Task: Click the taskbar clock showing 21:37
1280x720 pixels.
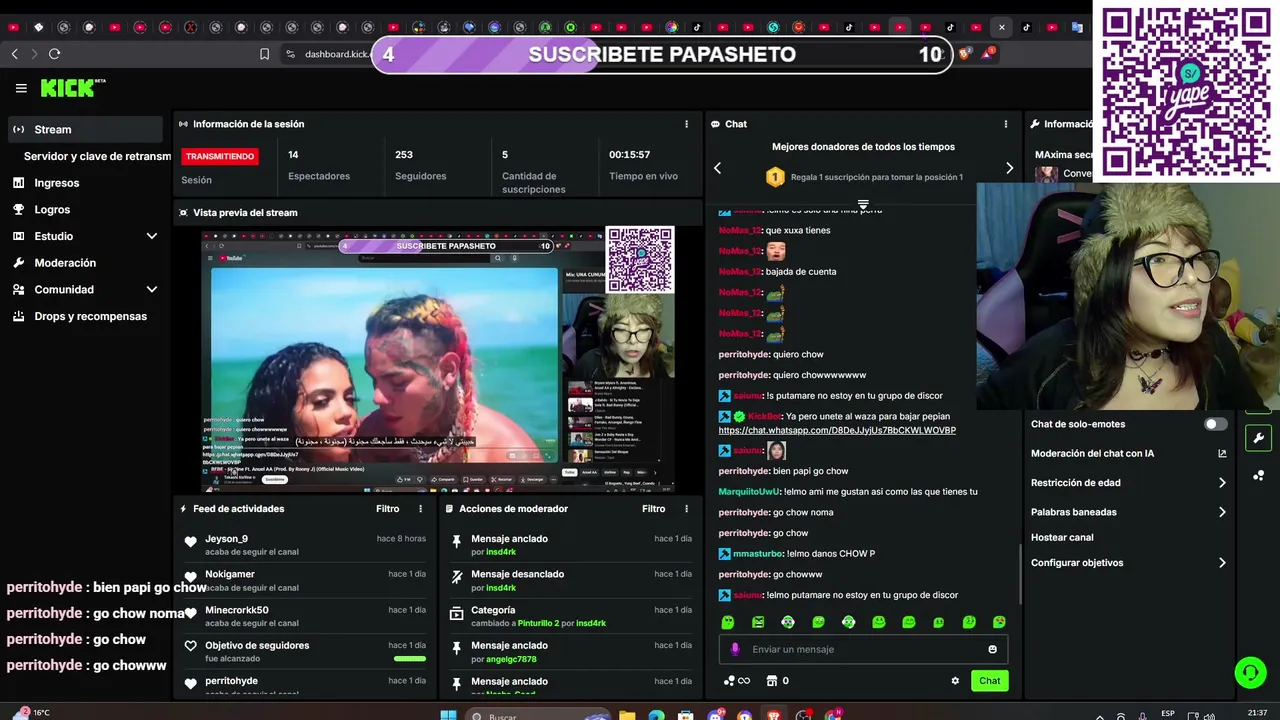Action: coord(1257,713)
